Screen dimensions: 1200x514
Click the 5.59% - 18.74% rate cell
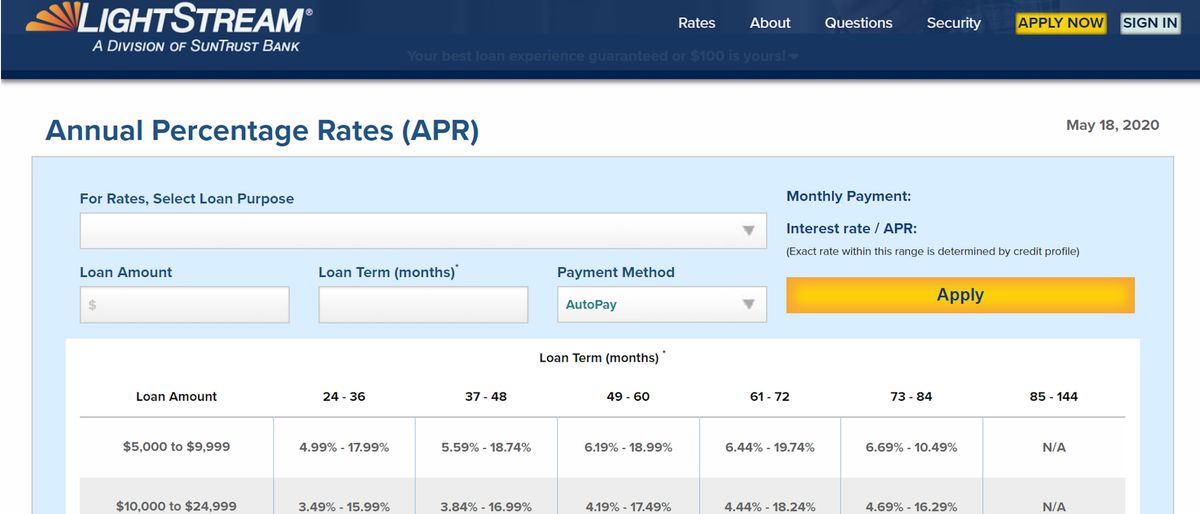pos(486,447)
